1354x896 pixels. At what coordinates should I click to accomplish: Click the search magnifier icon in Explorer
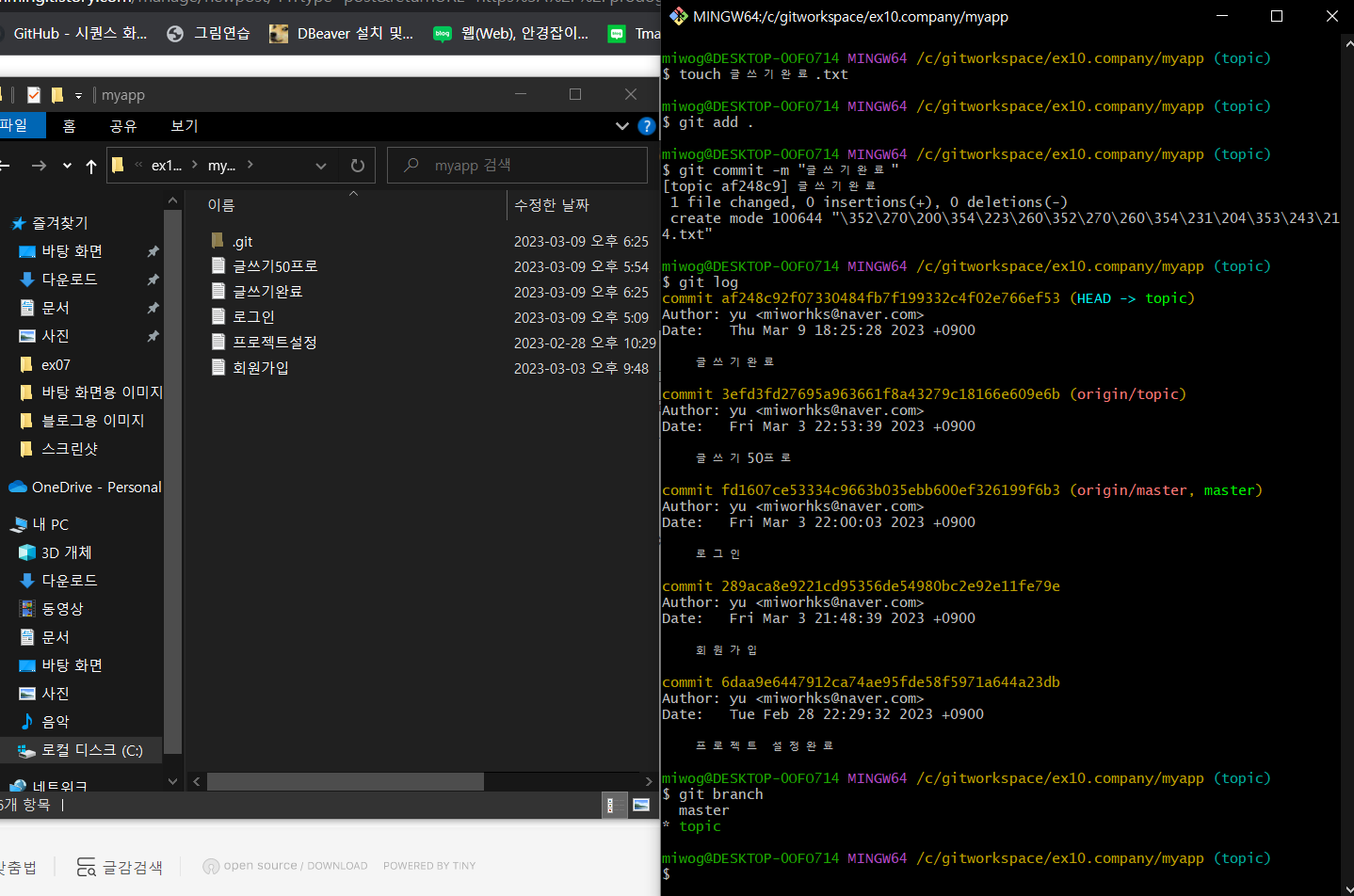pyautogui.click(x=411, y=165)
